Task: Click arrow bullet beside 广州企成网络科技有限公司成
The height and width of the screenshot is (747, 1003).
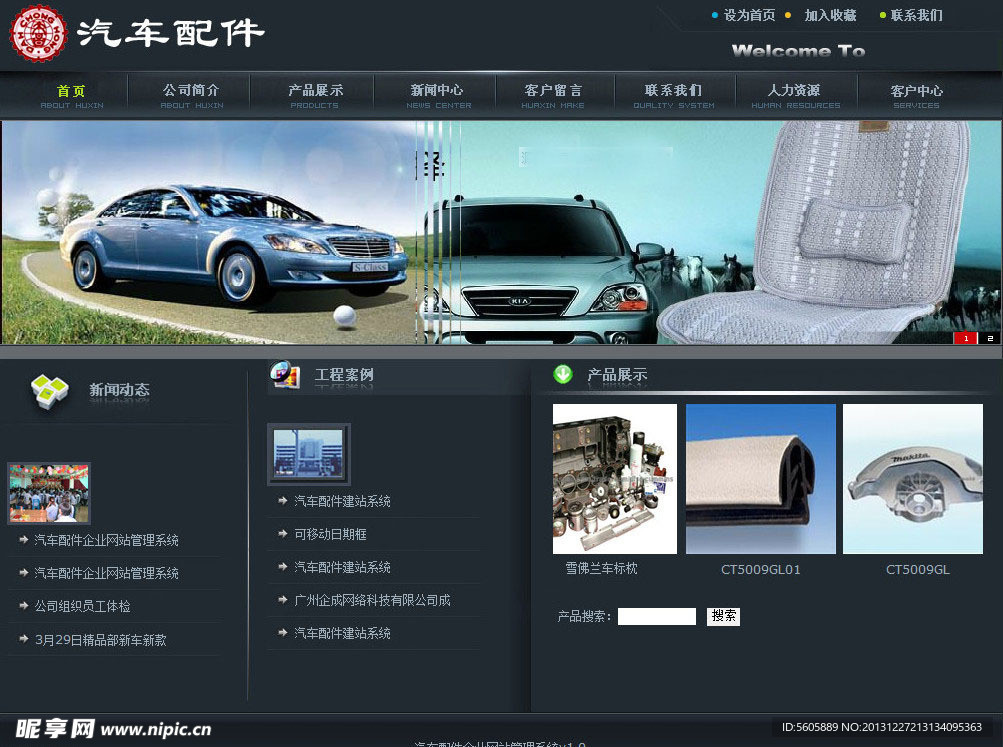Action: (x=283, y=599)
